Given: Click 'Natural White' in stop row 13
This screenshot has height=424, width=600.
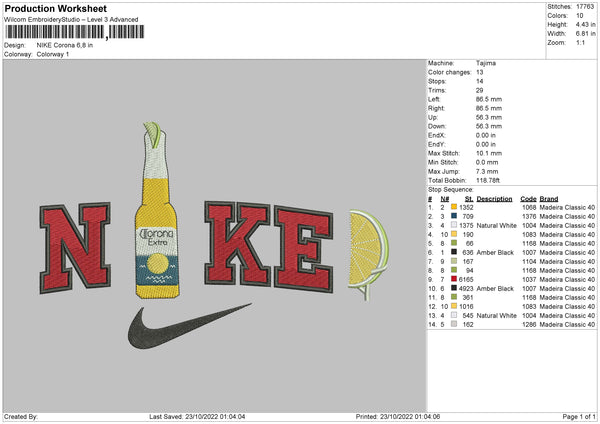Looking at the screenshot, I should pos(497,316).
